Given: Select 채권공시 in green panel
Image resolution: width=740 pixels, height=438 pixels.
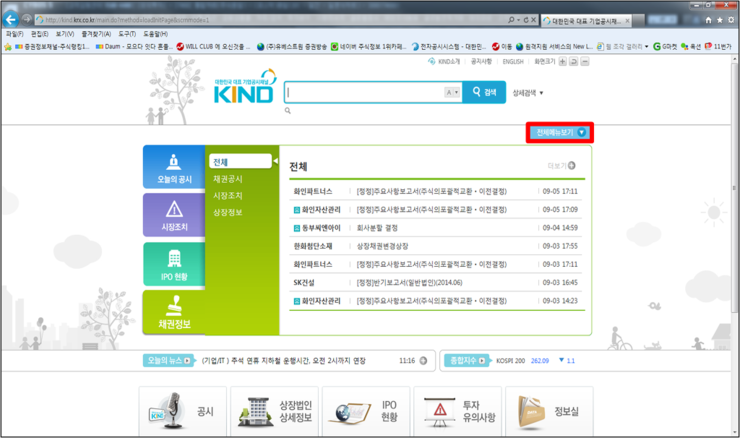Looking at the screenshot, I should 227,179.
